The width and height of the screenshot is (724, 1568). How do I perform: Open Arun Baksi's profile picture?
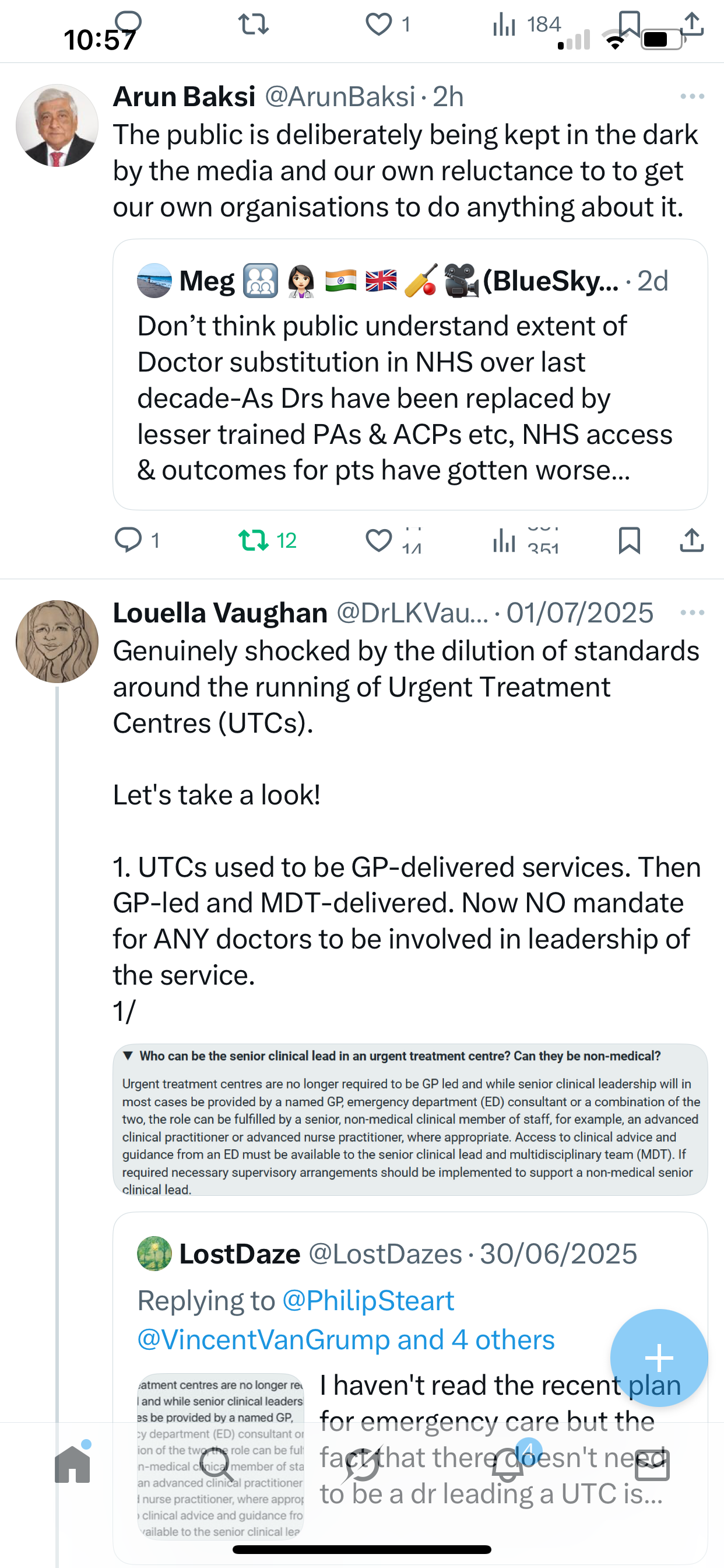pos(57,125)
